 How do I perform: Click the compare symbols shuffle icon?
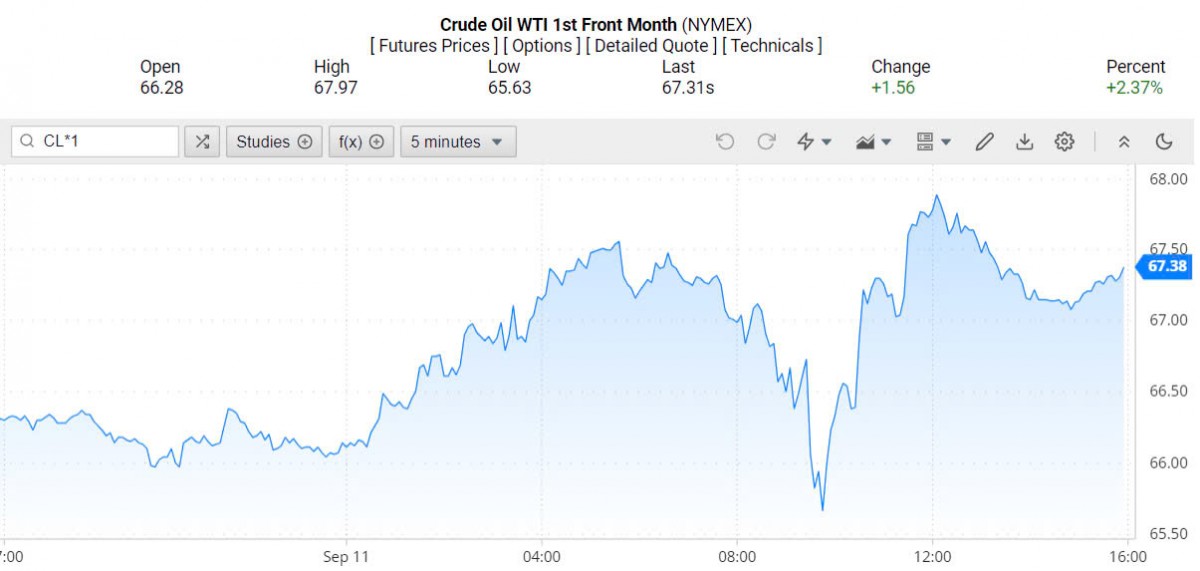(201, 142)
